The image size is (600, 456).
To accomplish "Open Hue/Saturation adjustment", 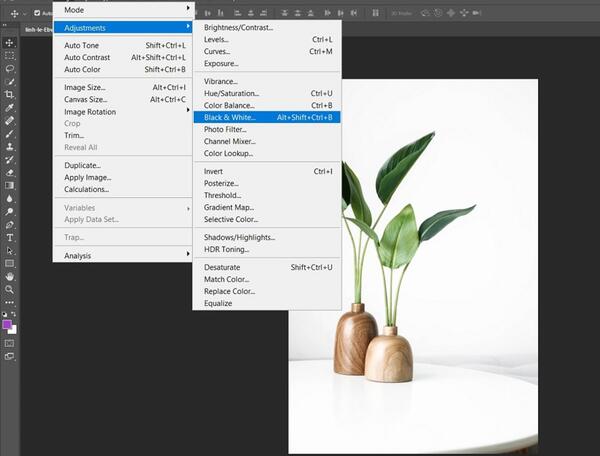I will point(267,93).
